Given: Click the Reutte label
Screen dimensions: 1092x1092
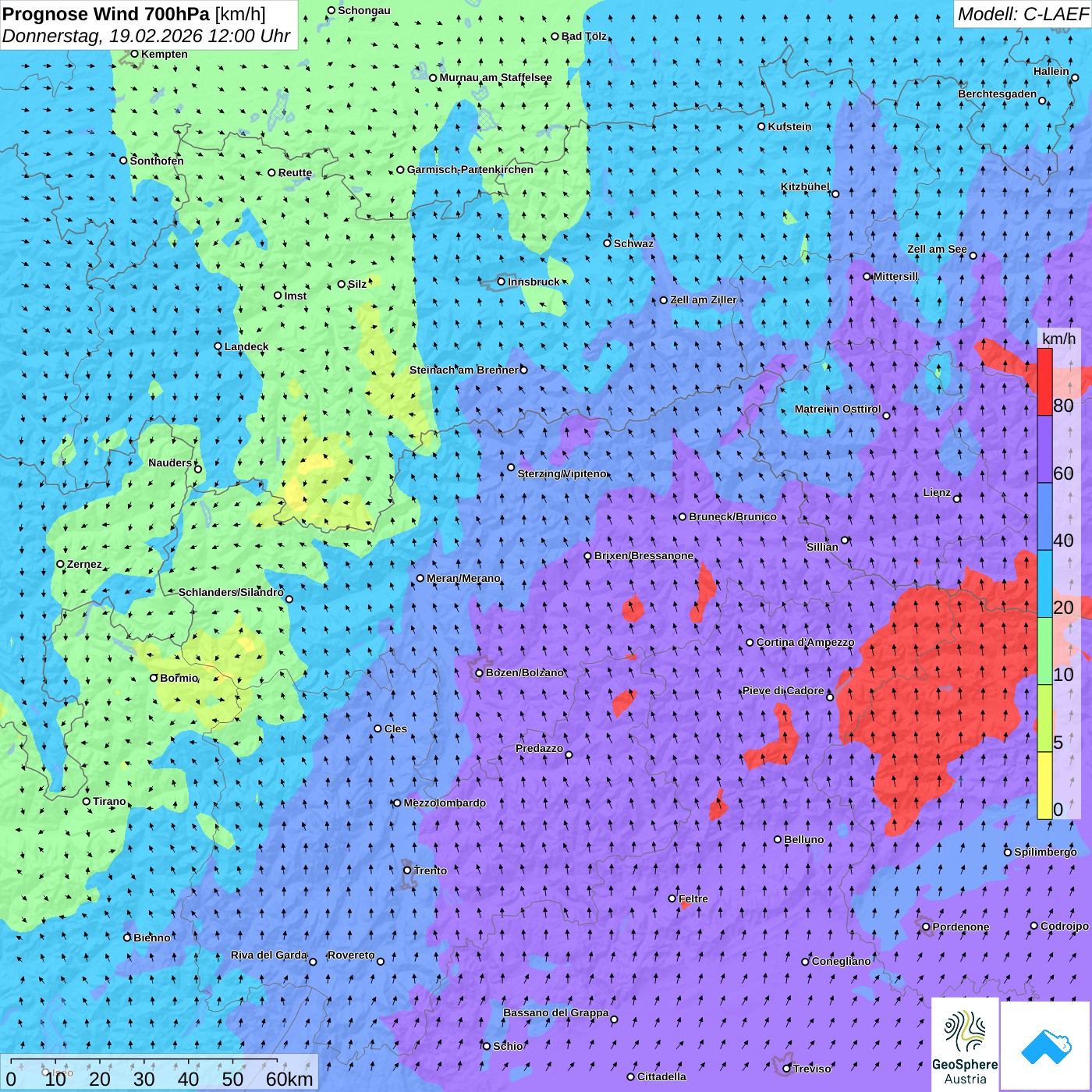Looking at the screenshot, I should pos(295,172).
